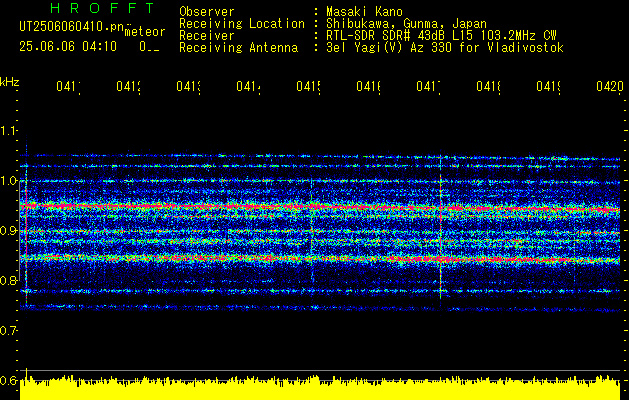Screen dimensions: 629x400
Task: Click the 0420 time marker
Action: [x=610, y=86]
